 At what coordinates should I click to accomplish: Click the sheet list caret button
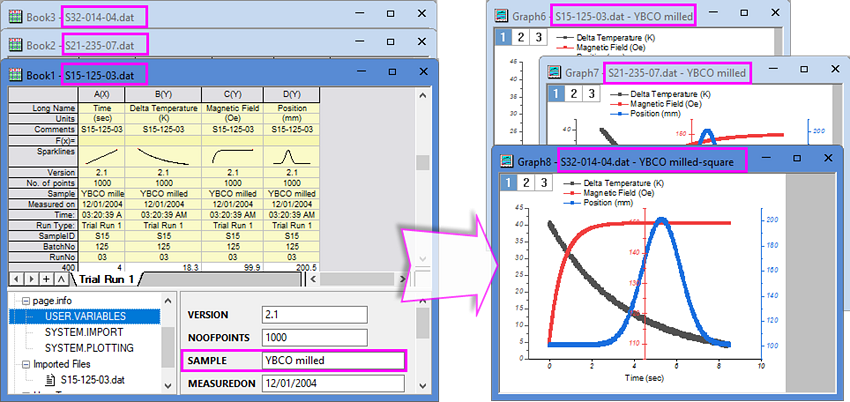[x=62, y=279]
